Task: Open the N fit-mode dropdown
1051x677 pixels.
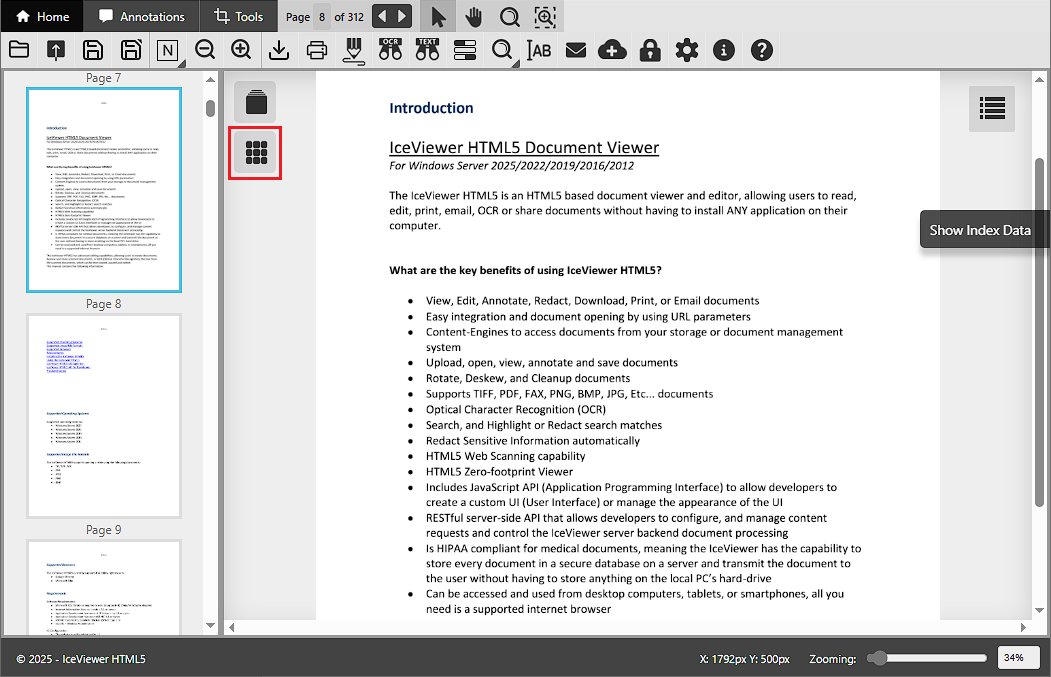Action: [x=167, y=50]
